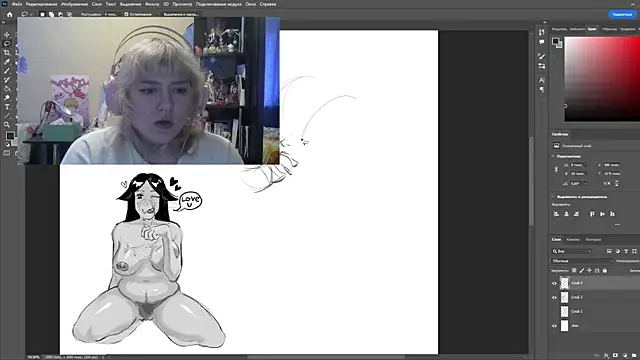Collapse the Align and Distribute section
The image size is (640, 360).
click(x=553, y=197)
